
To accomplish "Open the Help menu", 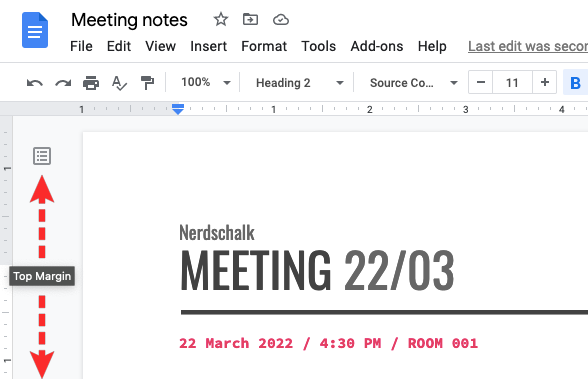I will (432, 46).
